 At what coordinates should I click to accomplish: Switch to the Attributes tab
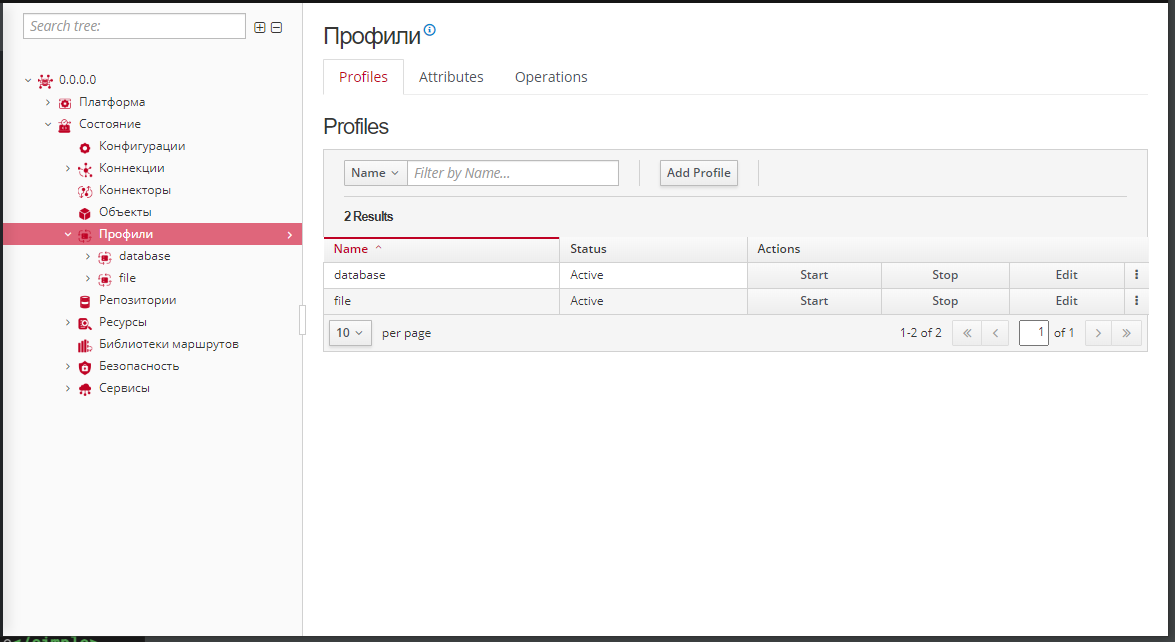(451, 77)
